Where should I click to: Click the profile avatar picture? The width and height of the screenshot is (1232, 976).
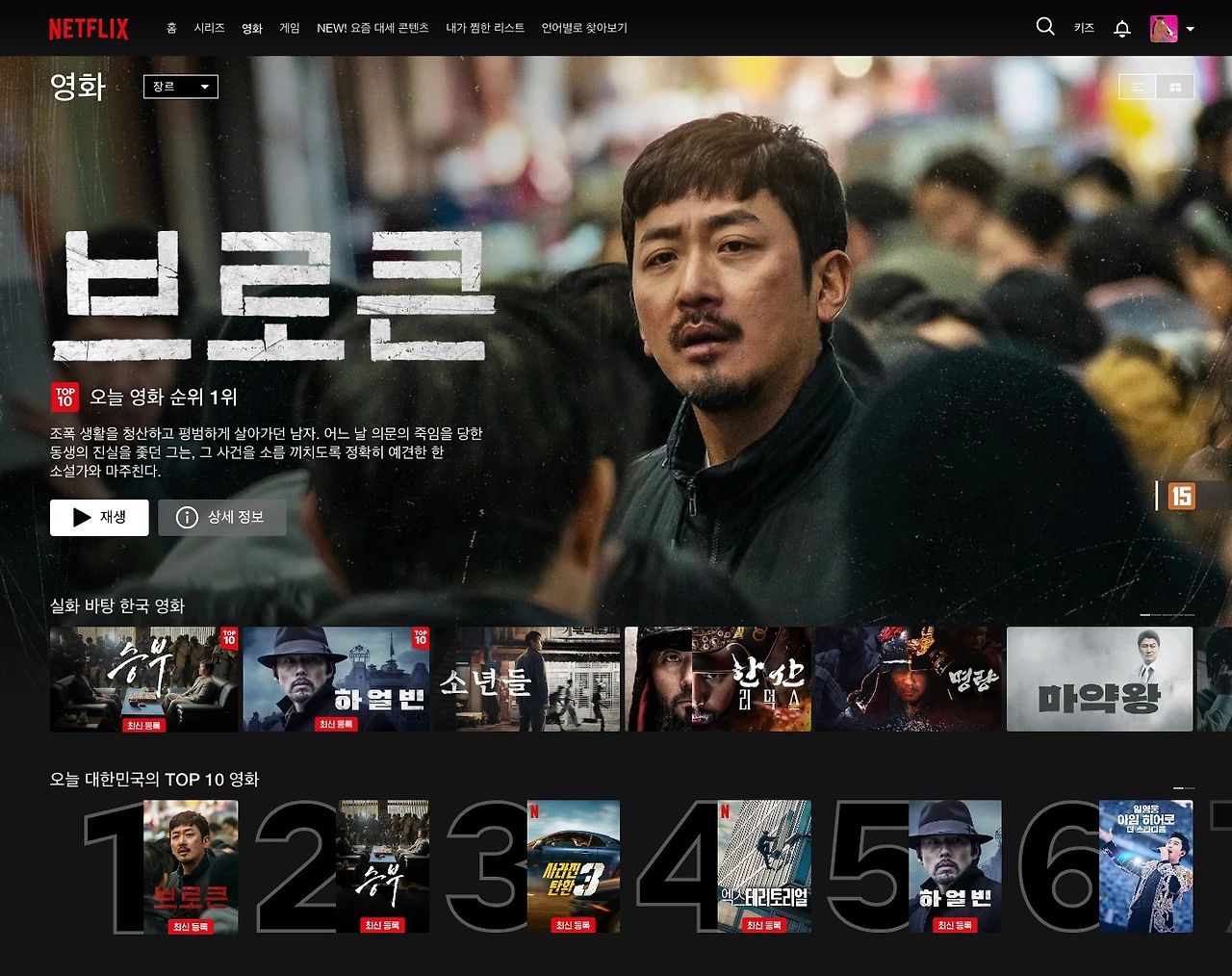(1164, 29)
